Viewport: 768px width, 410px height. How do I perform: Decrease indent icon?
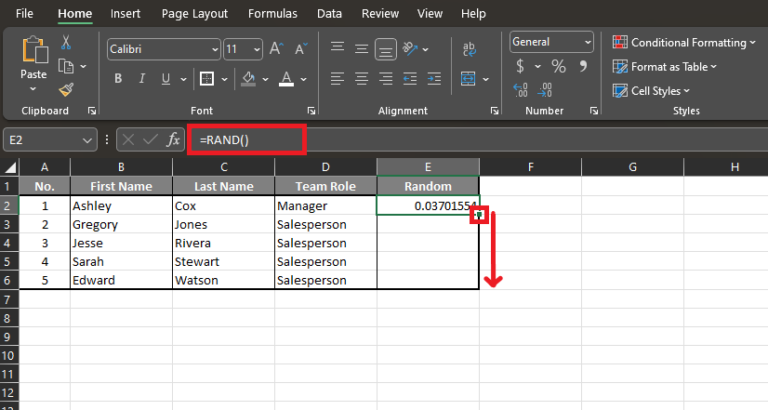click(410, 78)
